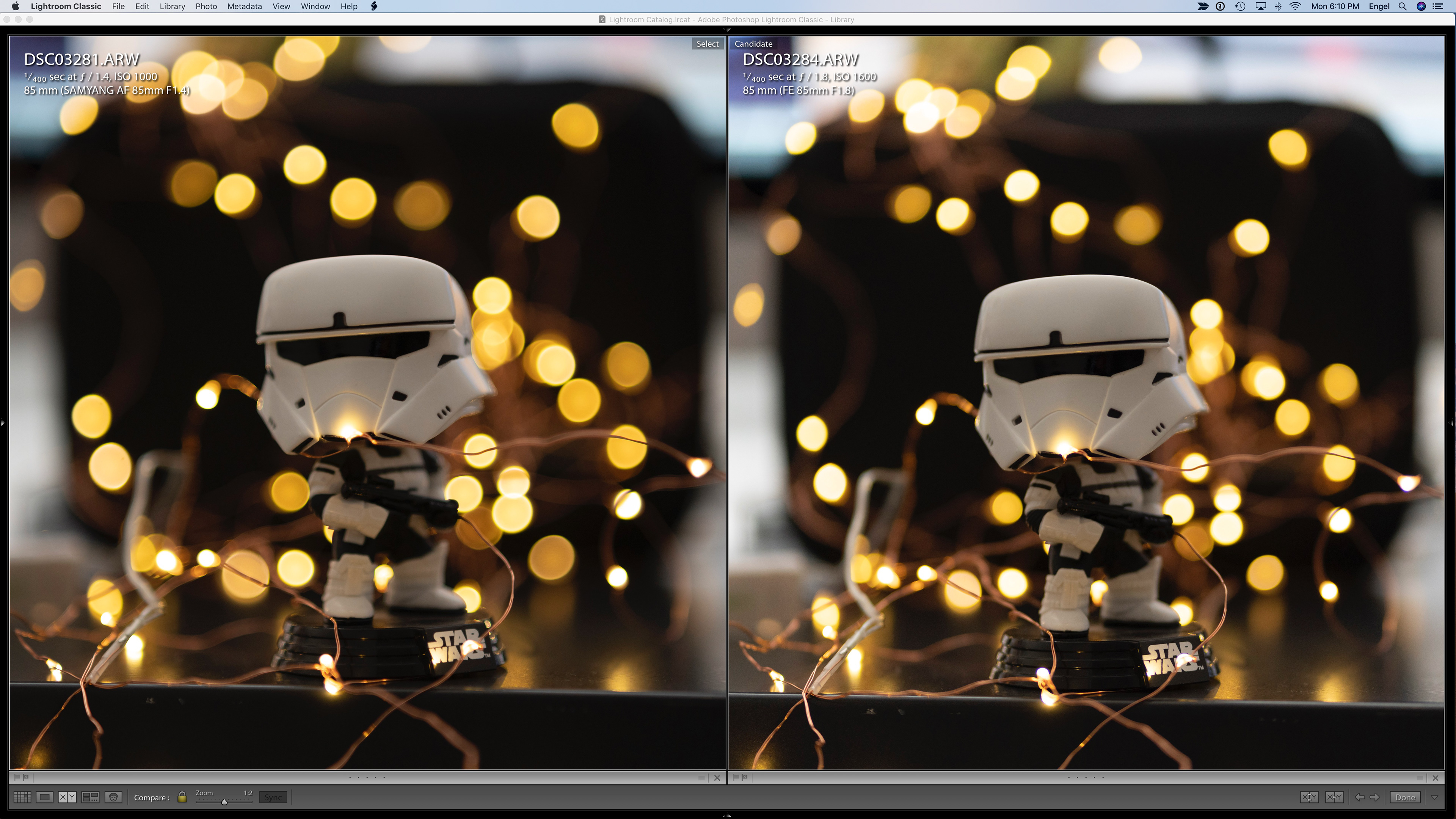Click the arrow-shaped menu bar app icon
The height and width of the screenshot is (819, 1456).
tap(1203, 6)
